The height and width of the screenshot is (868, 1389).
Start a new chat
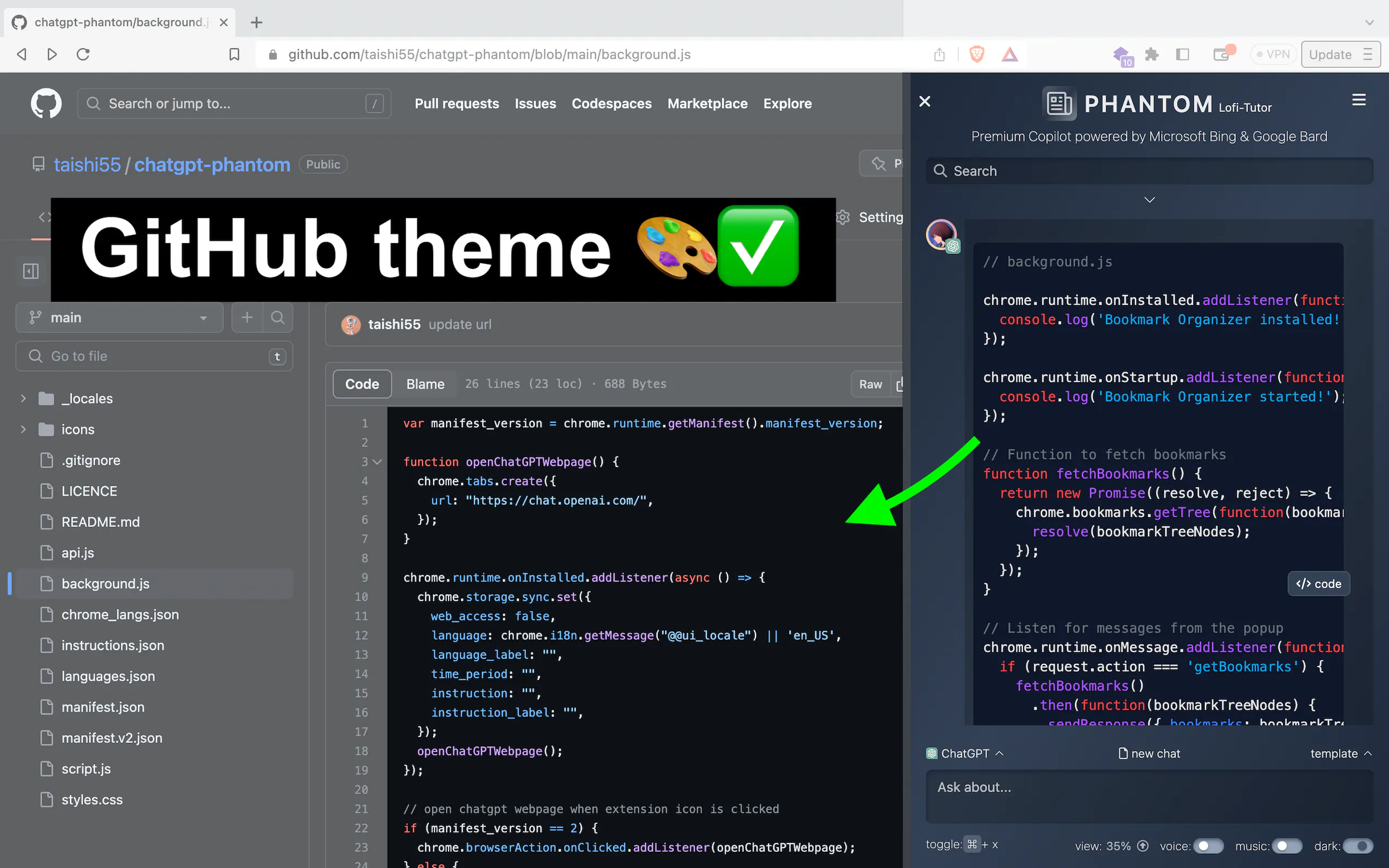tap(1149, 753)
